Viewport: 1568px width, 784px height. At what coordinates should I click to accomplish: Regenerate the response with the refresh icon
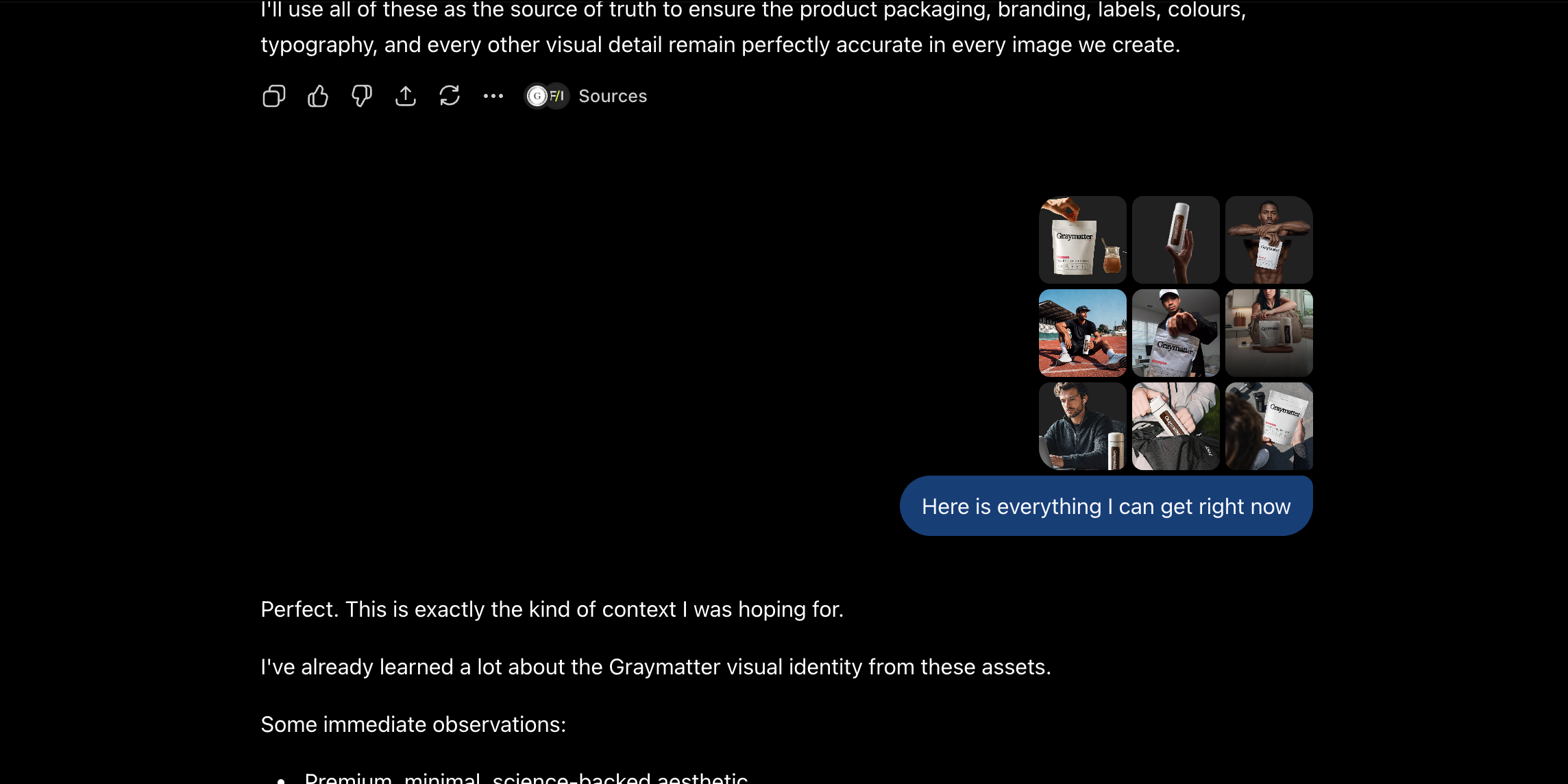tap(449, 96)
